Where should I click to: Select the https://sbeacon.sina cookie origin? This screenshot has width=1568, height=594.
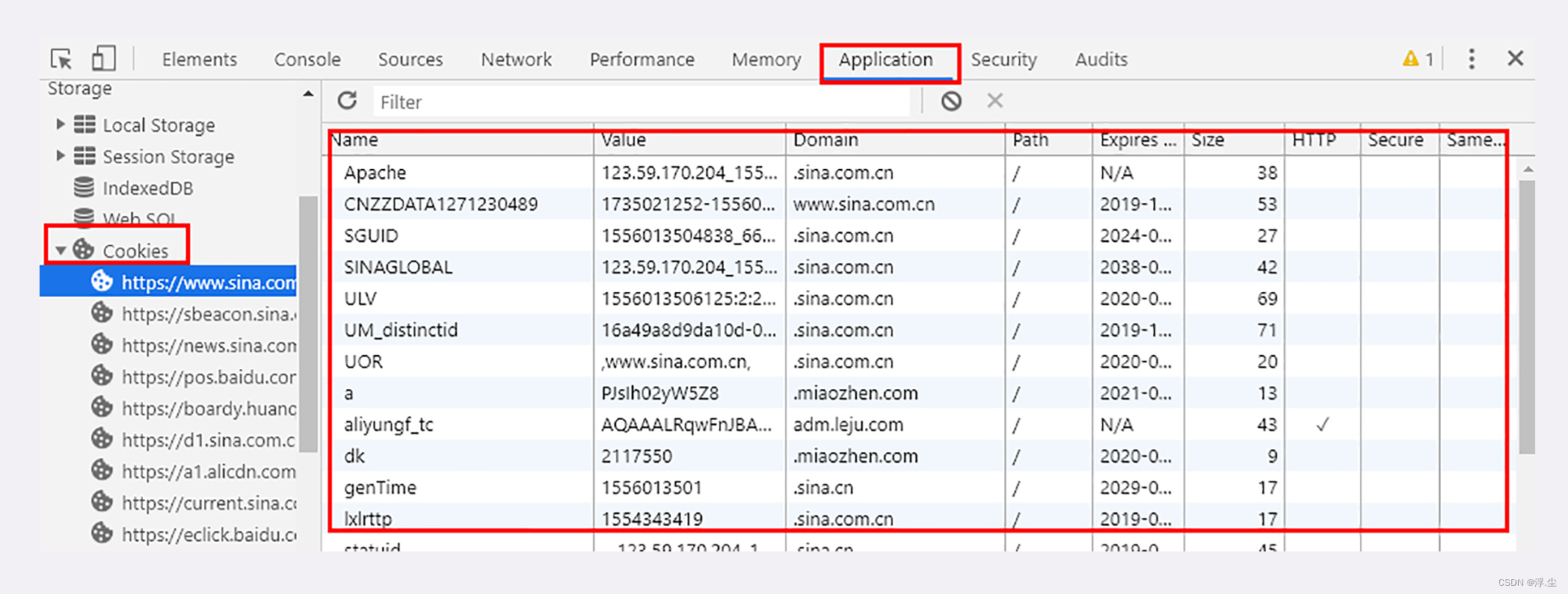click(209, 314)
